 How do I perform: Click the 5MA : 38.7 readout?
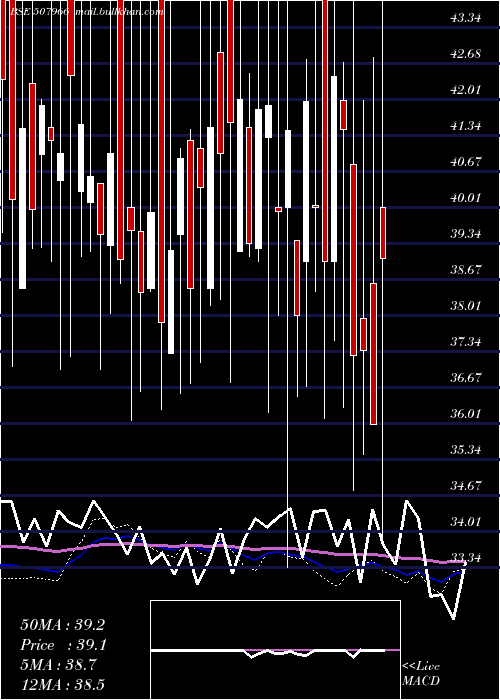(58, 665)
